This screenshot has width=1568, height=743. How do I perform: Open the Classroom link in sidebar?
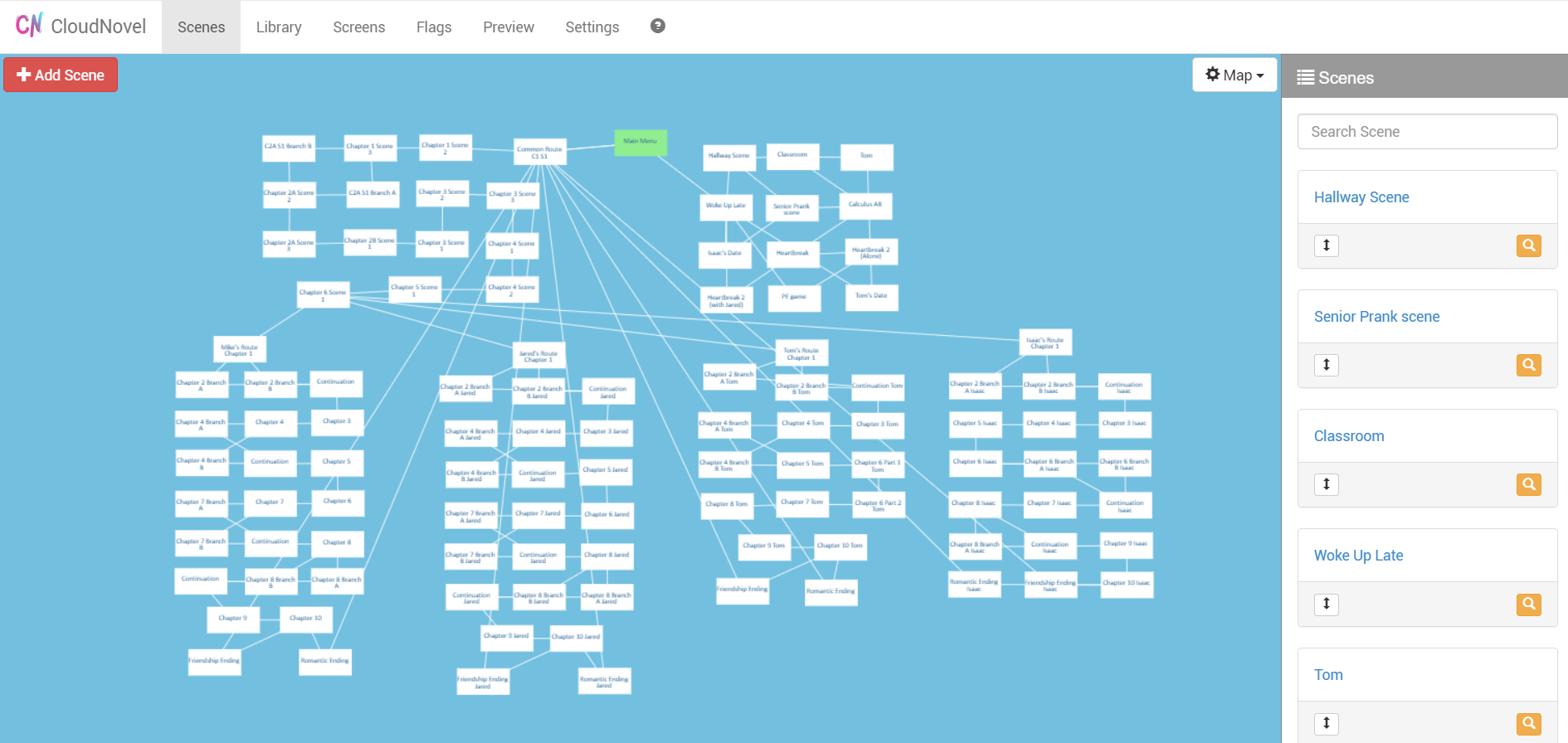(x=1349, y=436)
